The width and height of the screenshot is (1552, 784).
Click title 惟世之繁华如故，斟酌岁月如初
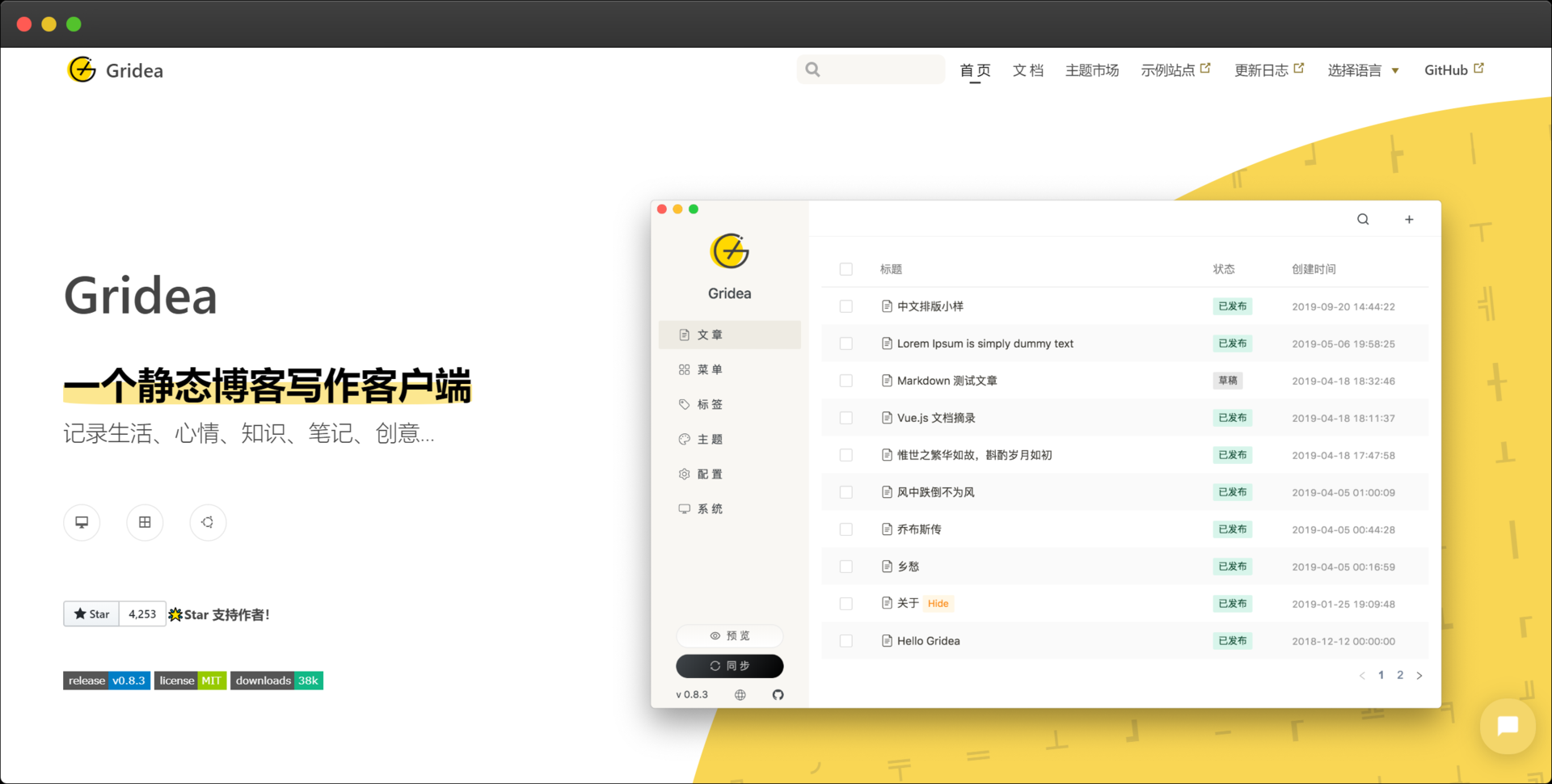tap(975, 455)
